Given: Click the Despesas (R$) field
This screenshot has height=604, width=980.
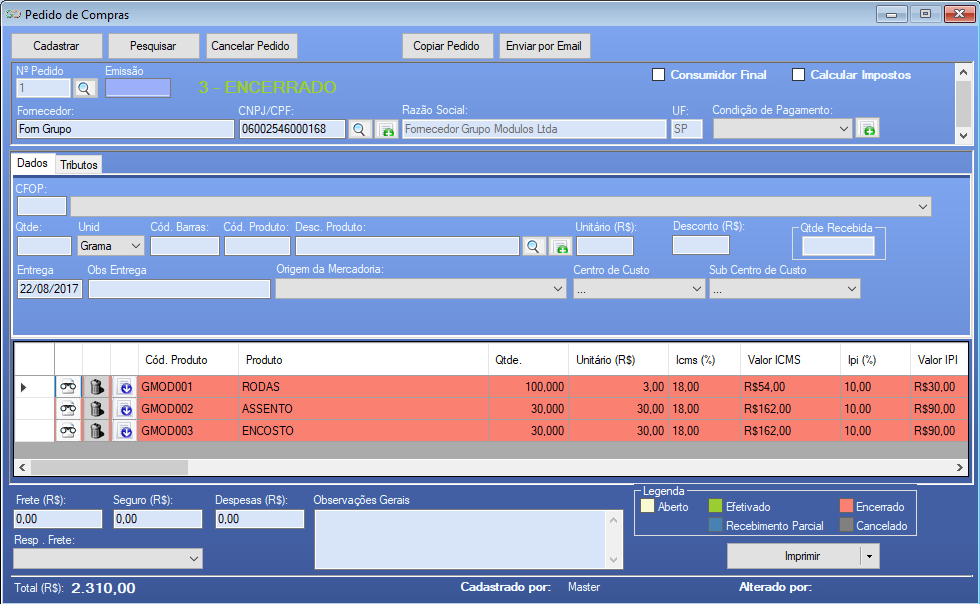Looking at the screenshot, I should point(260,519).
